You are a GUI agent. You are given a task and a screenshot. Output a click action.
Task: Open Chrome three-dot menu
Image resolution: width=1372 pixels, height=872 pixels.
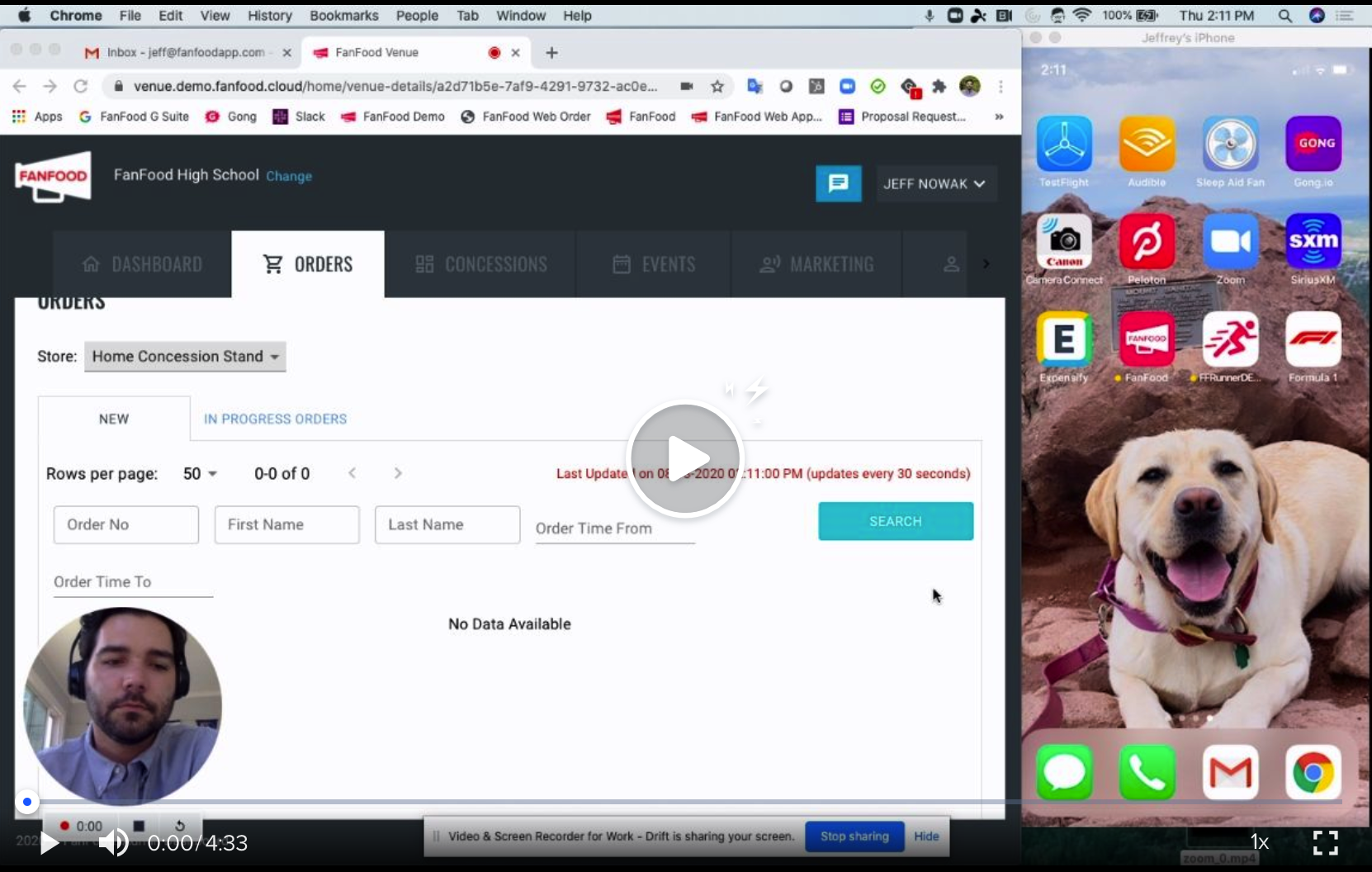coord(1001,86)
